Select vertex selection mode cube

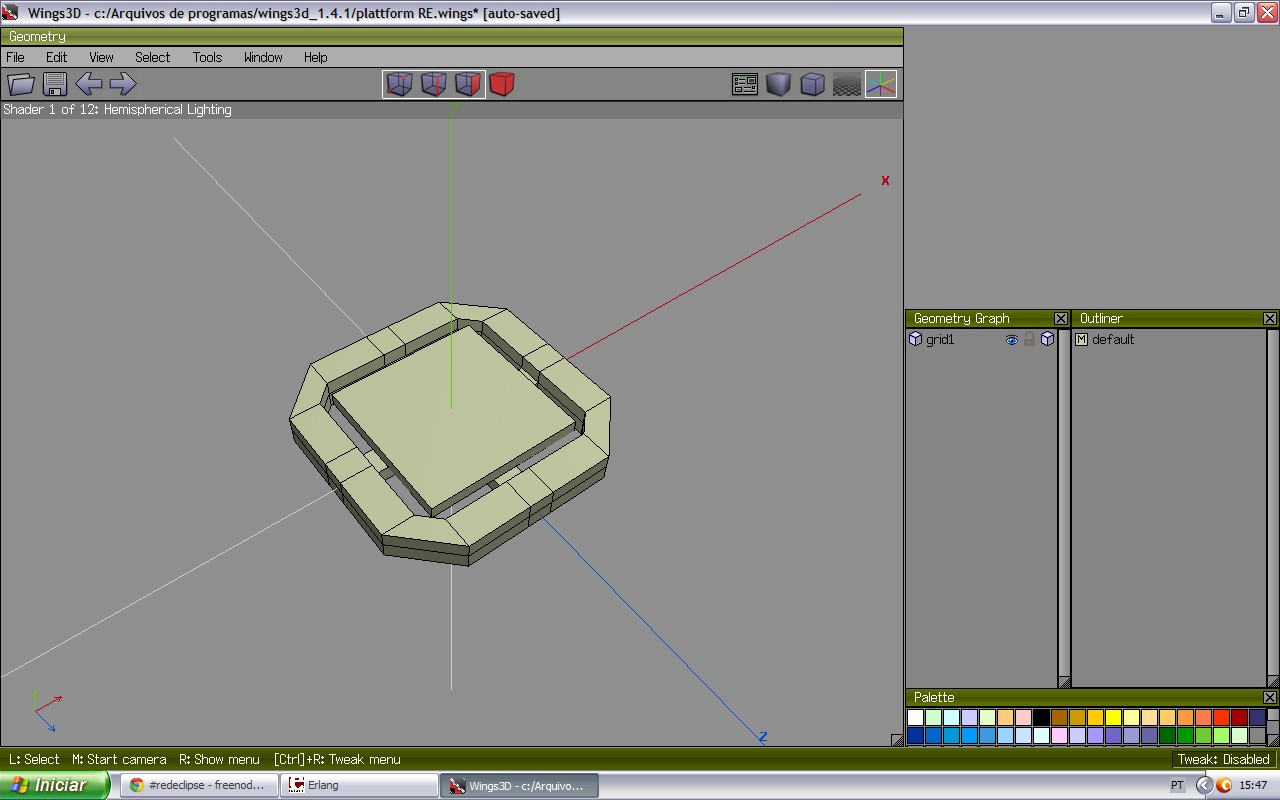(x=399, y=85)
